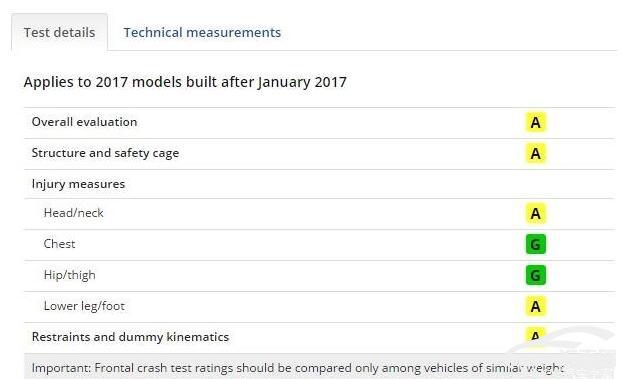Click the Applies to 2017 models heading
The image size is (621, 379).
(x=185, y=82)
